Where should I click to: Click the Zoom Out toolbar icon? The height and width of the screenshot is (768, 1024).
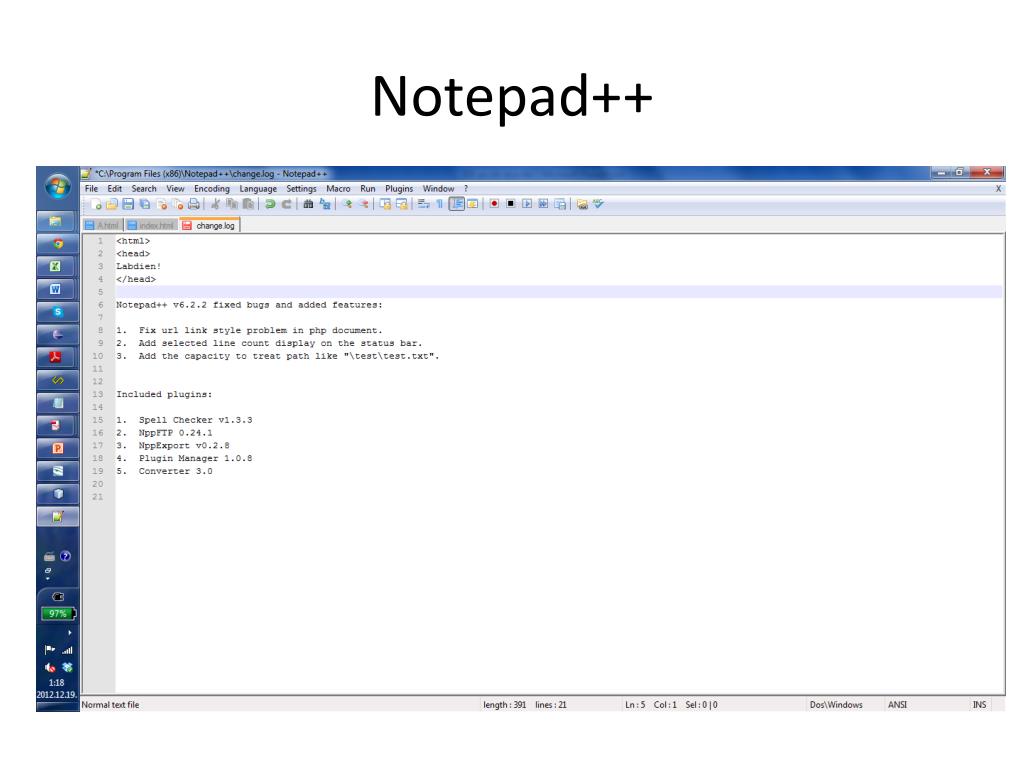tap(364, 204)
